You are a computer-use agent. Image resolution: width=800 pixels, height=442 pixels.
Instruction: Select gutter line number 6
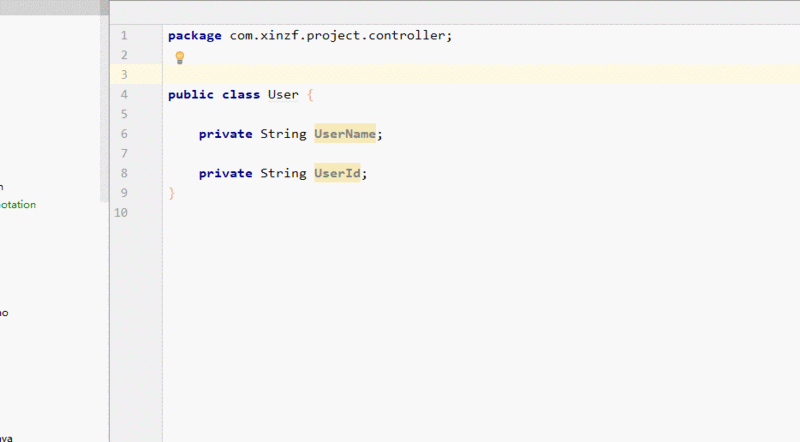click(123, 134)
